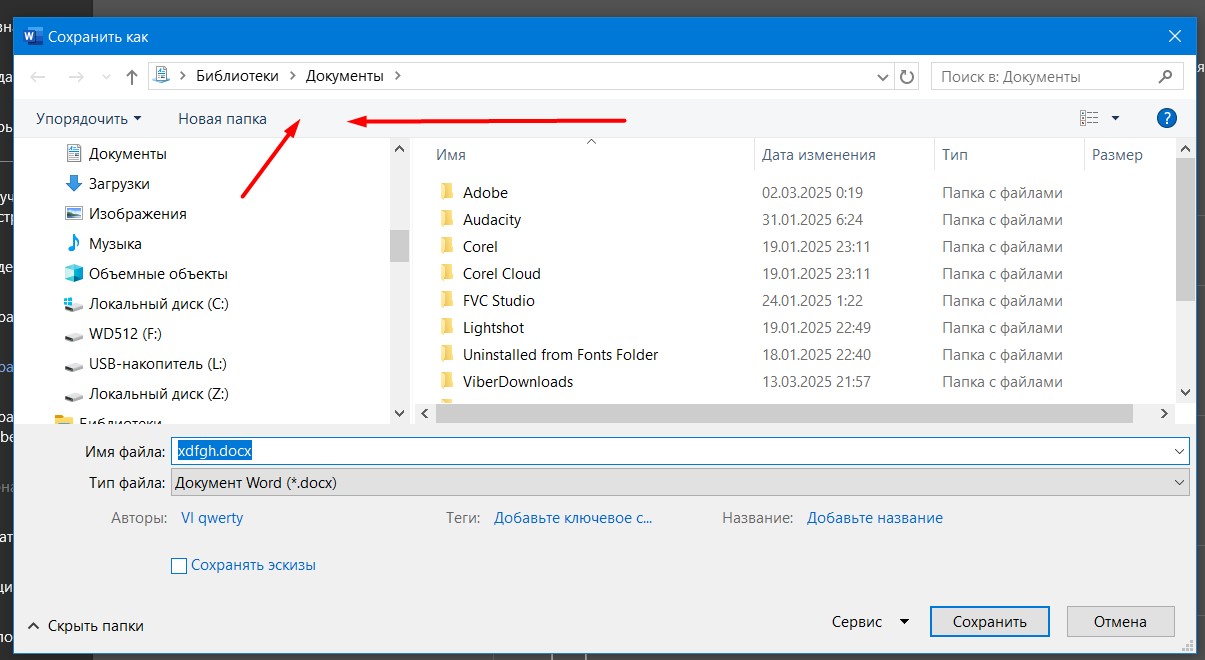
Task: Click the Отмена button
Action: tap(1119, 622)
